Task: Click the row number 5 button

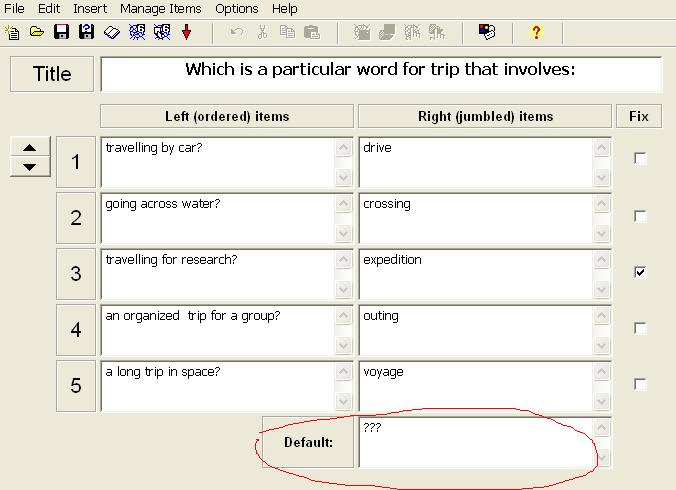Action: click(x=76, y=386)
